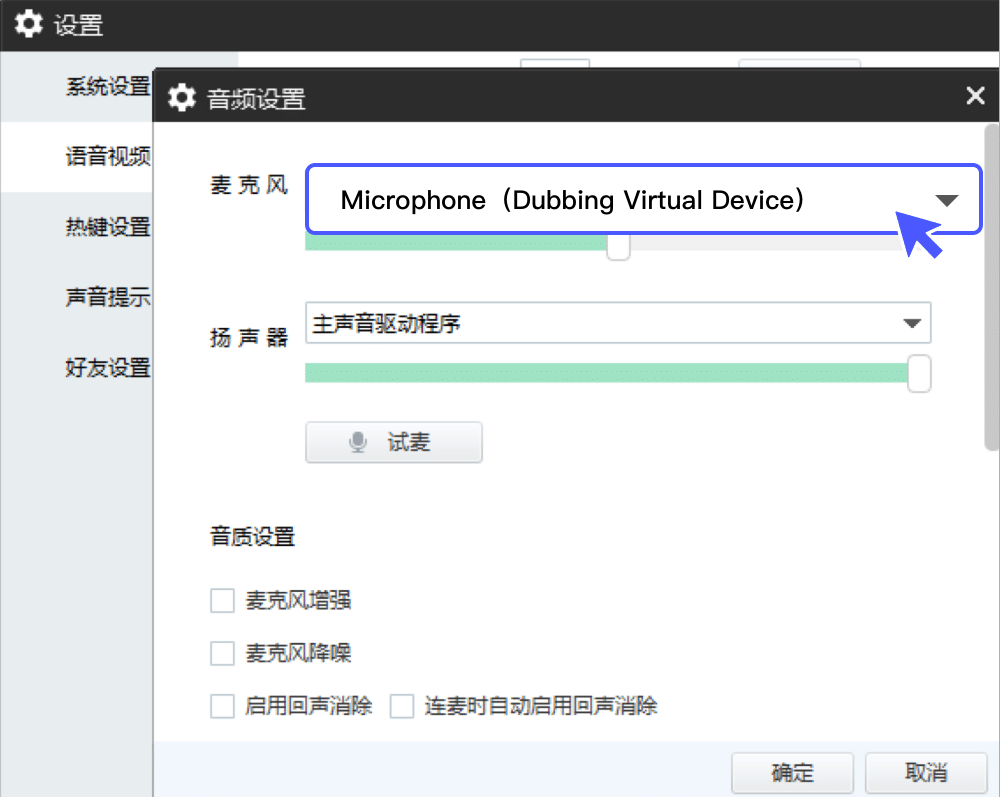Select 声音提示 from the sidebar
Image resolution: width=1000 pixels, height=797 pixels.
(x=107, y=298)
